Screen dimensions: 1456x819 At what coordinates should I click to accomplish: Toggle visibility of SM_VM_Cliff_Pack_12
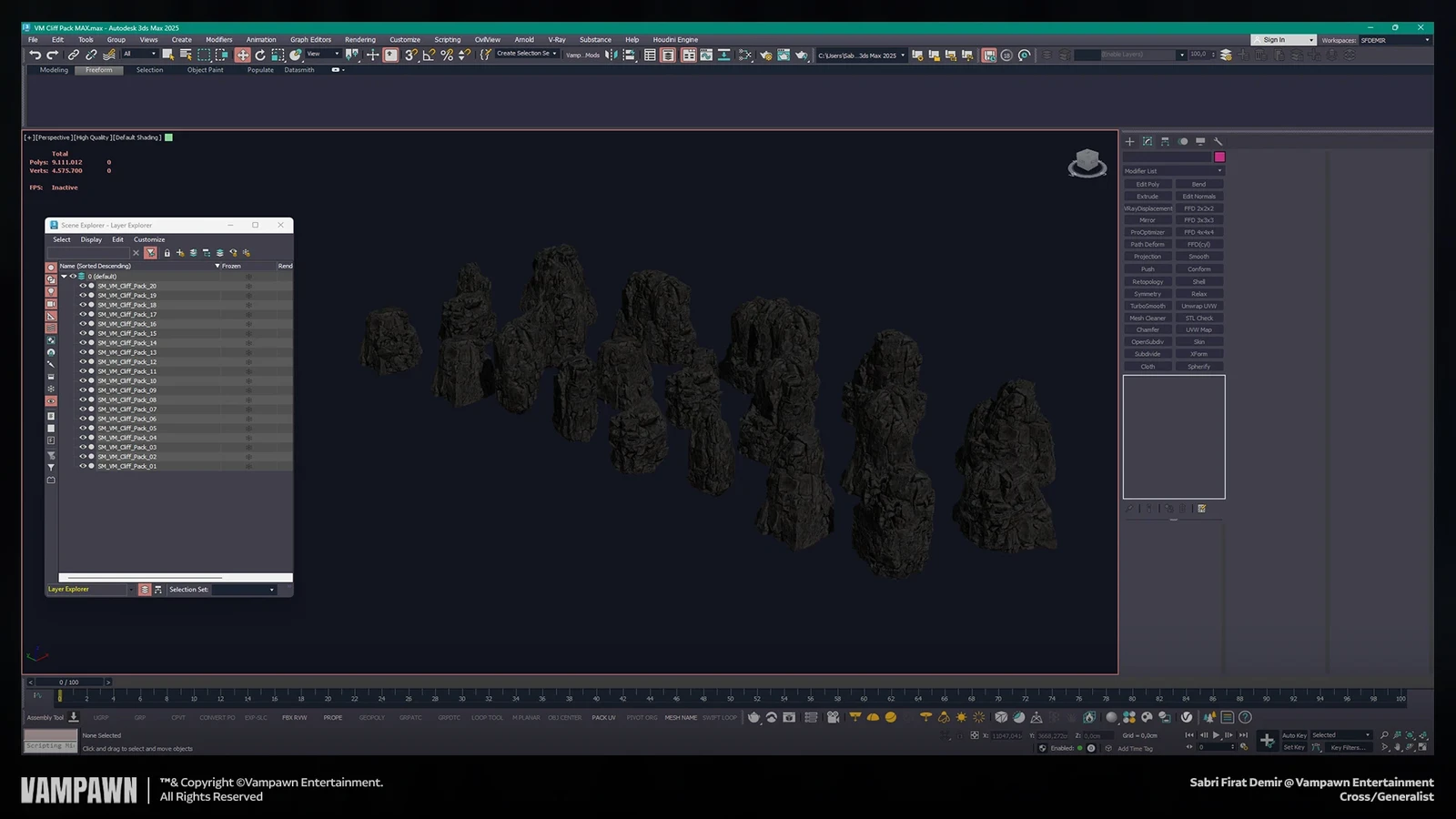(83, 361)
